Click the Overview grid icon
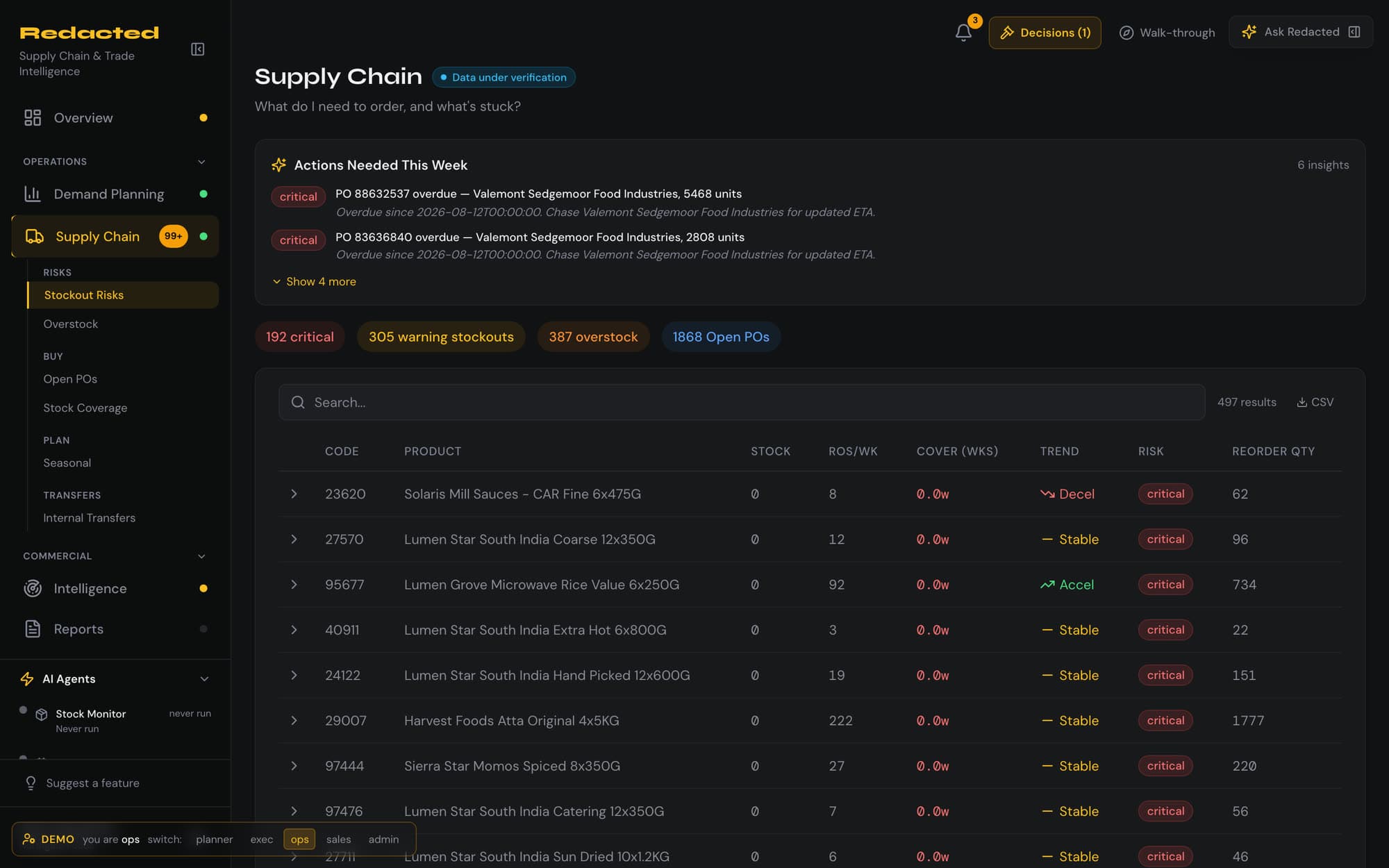 pyautogui.click(x=33, y=118)
